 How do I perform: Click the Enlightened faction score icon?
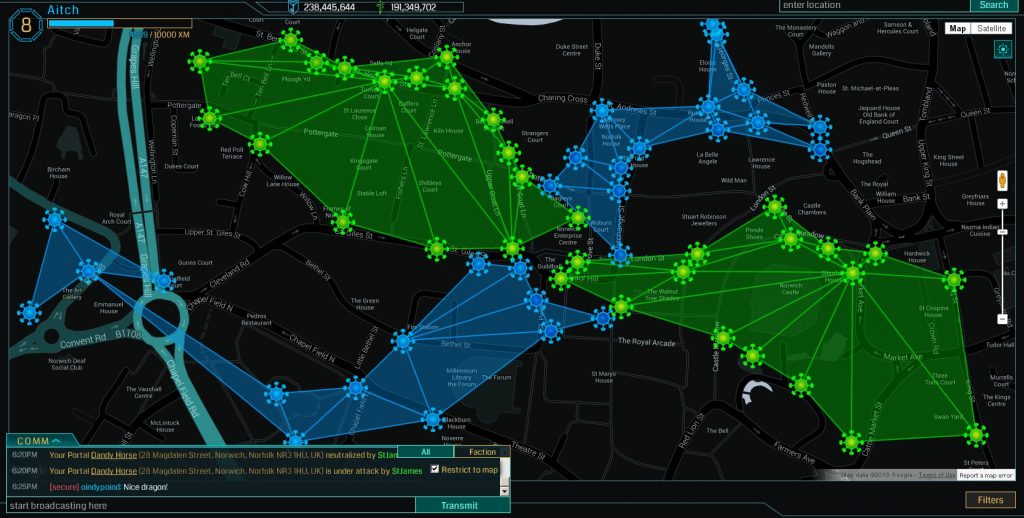tap(381, 7)
